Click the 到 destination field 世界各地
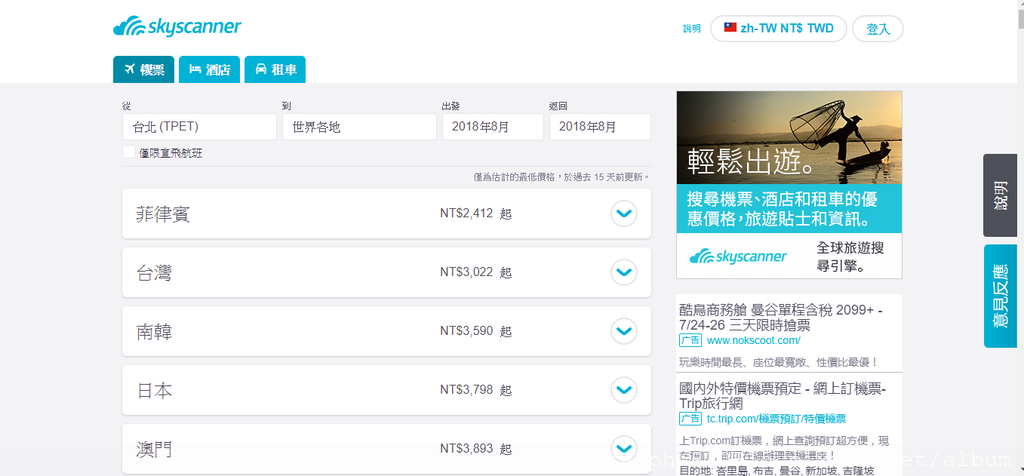Image resolution: width=1024 pixels, height=476 pixels. pos(358,127)
